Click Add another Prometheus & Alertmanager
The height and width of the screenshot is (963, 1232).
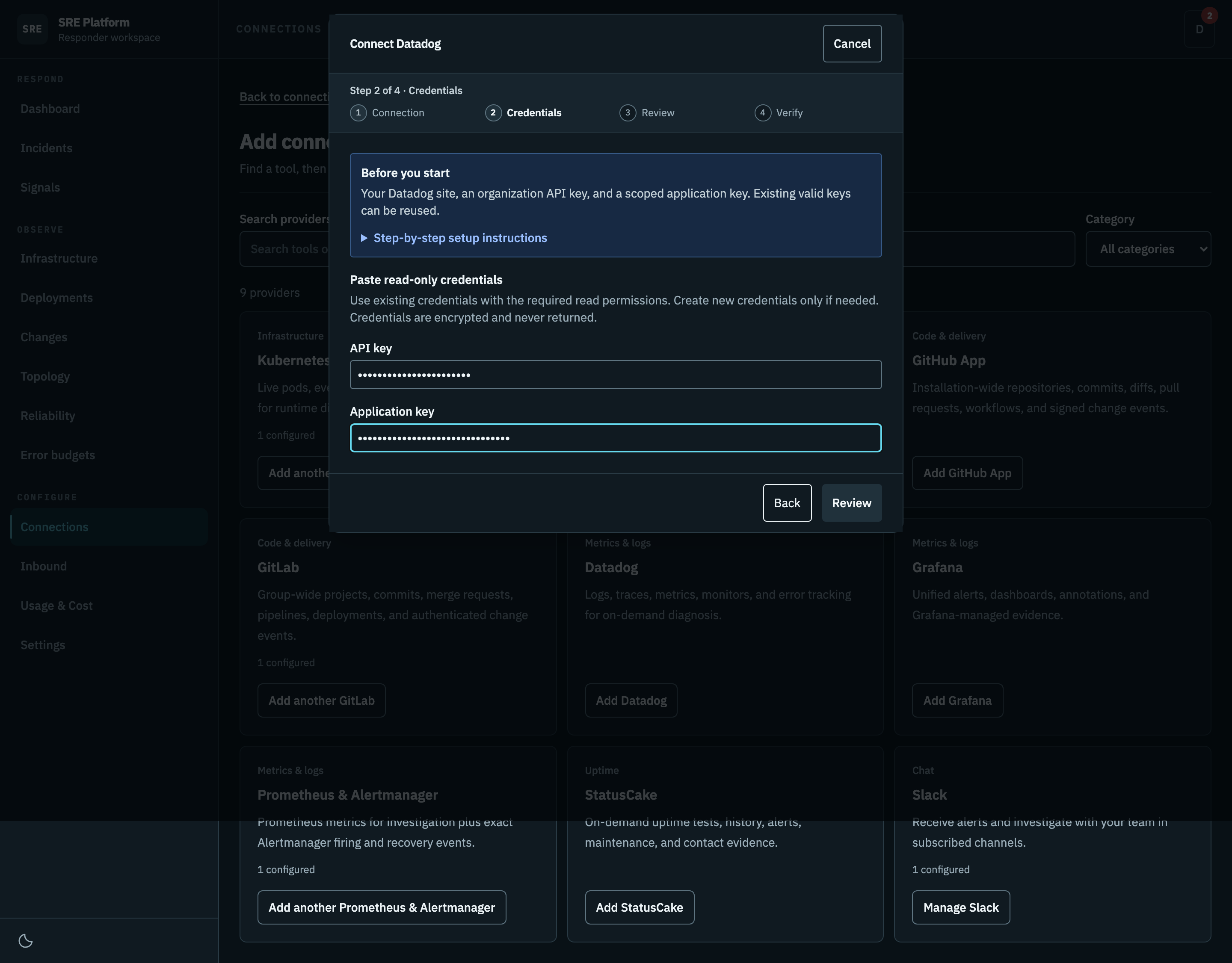tap(382, 907)
